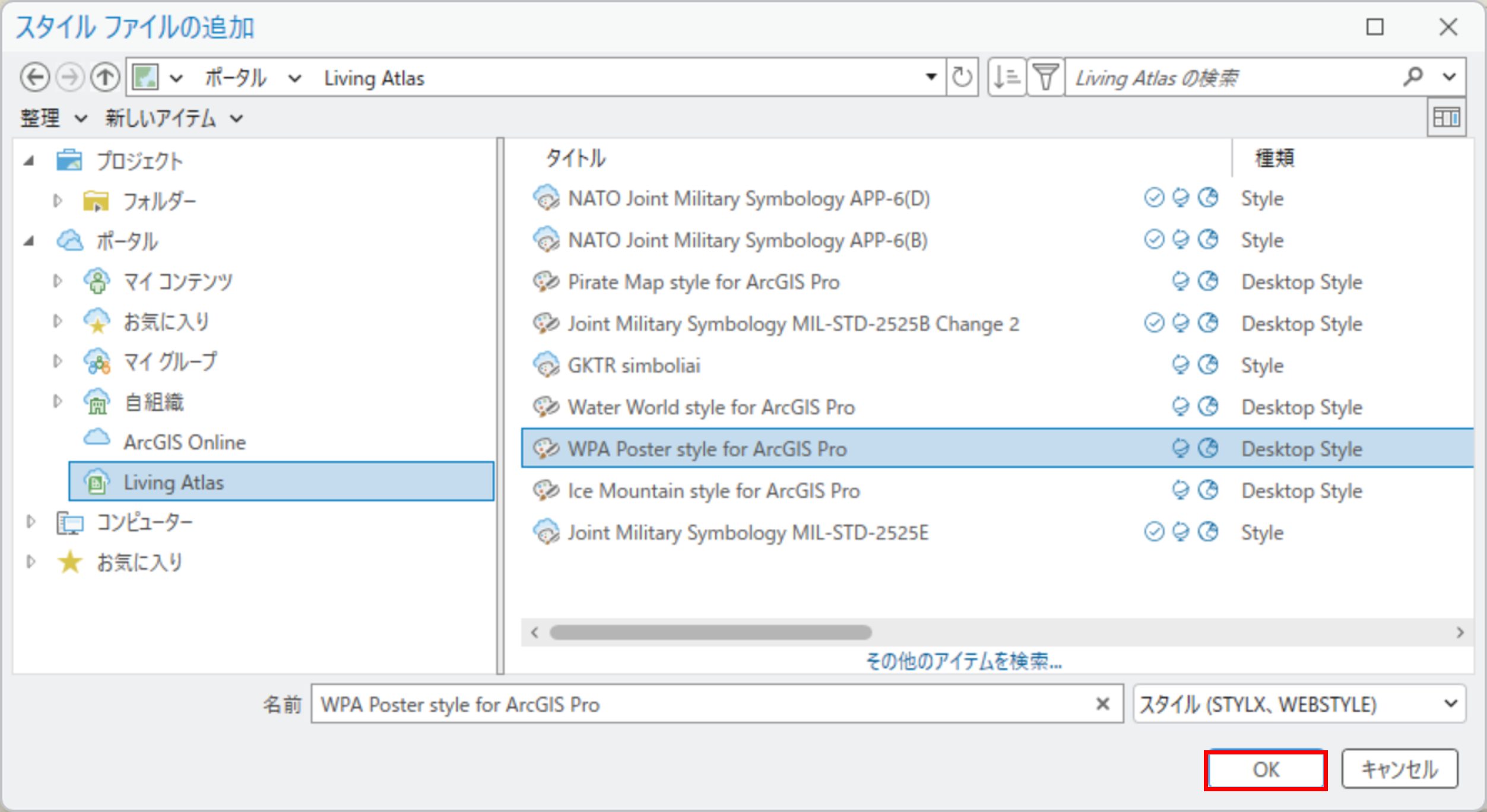Viewport: 1487px width, 812px height.
Task: Click その他のアイテムを検索 link
Action: coord(963,661)
